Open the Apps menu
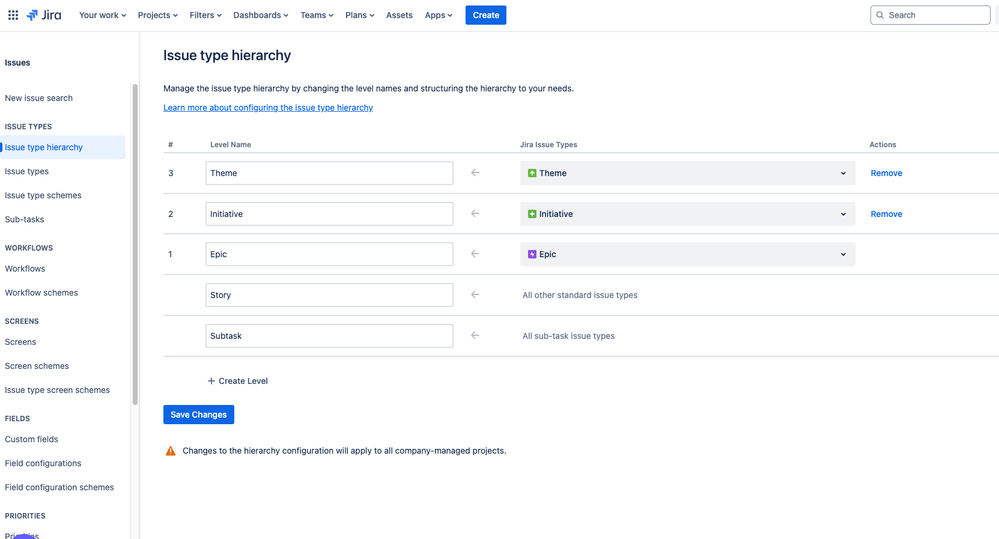The width and height of the screenshot is (999, 539). point(438,15)
